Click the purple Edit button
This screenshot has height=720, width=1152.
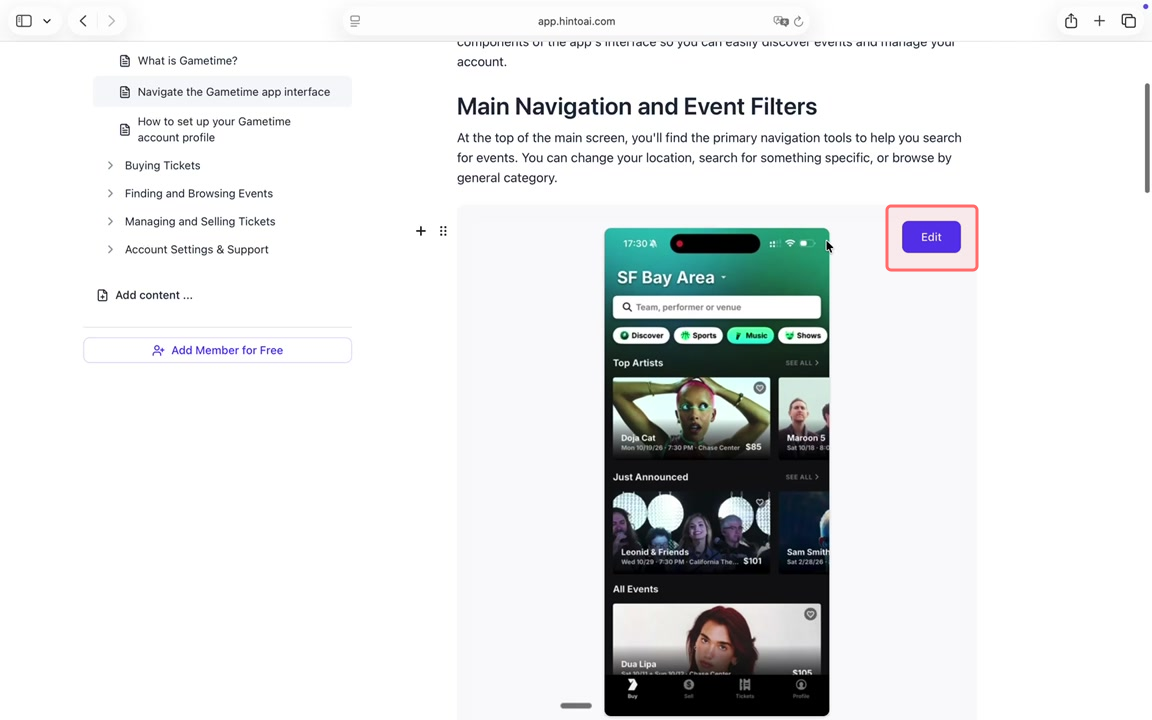(931, 237)
